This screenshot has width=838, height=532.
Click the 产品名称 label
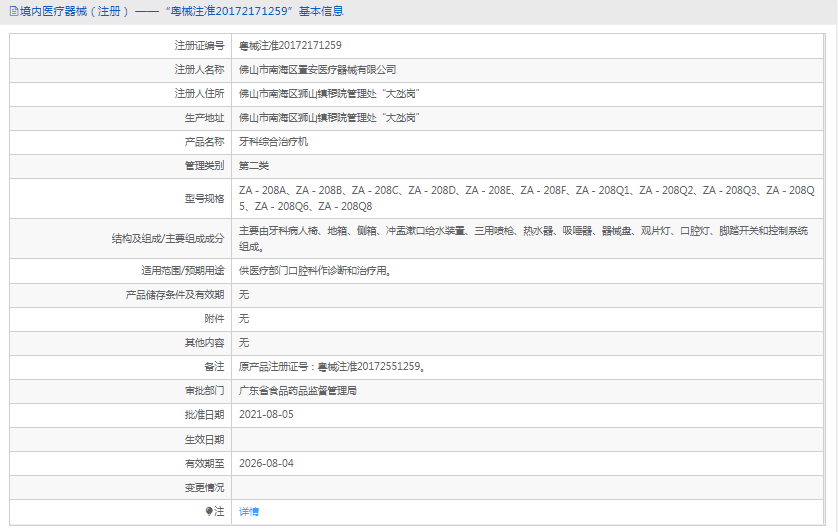pos(205,142)
